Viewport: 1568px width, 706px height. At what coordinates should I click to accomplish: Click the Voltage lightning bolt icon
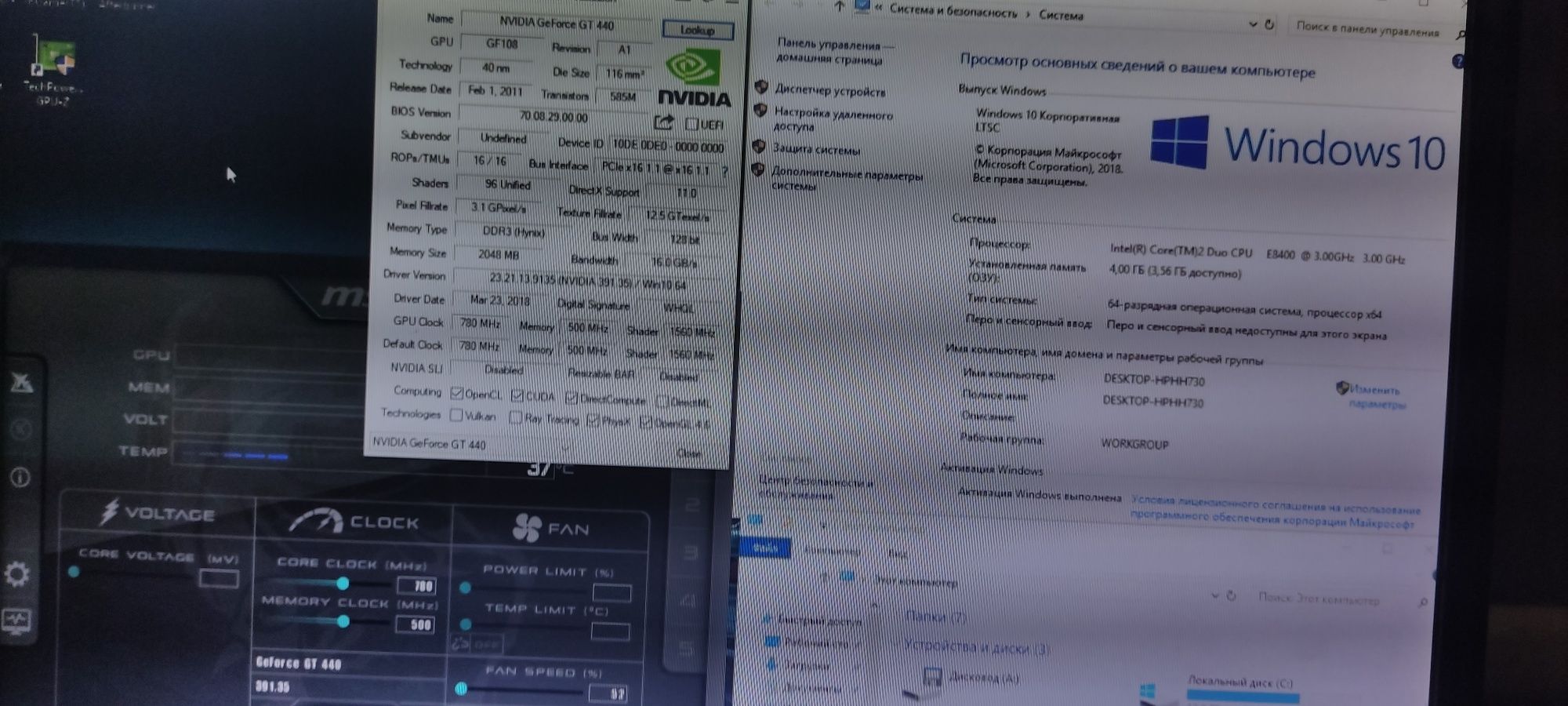click(x=109, y=511)
